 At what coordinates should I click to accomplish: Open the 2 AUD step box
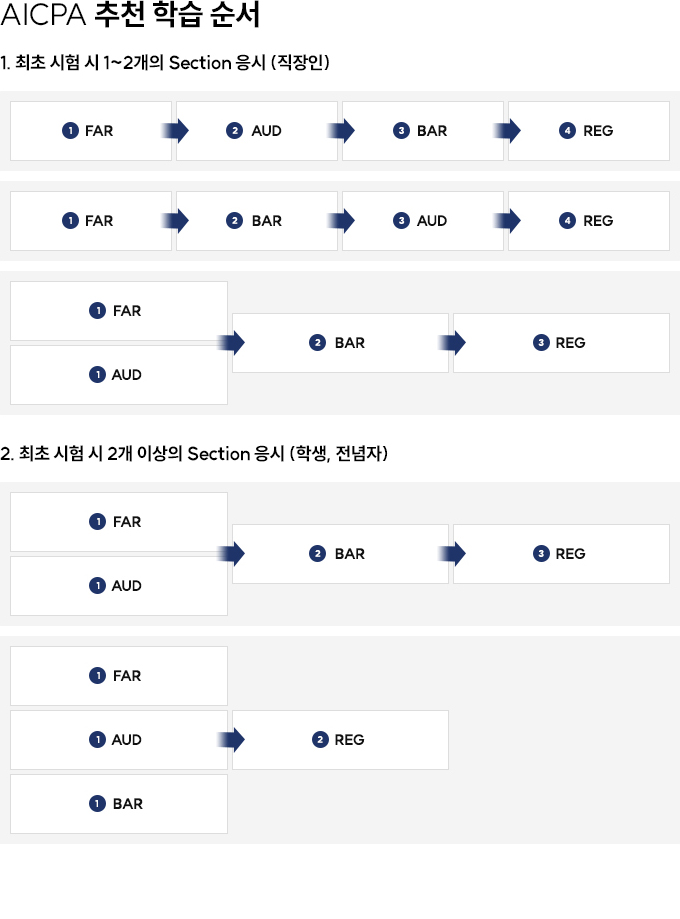tap(257, 131)
